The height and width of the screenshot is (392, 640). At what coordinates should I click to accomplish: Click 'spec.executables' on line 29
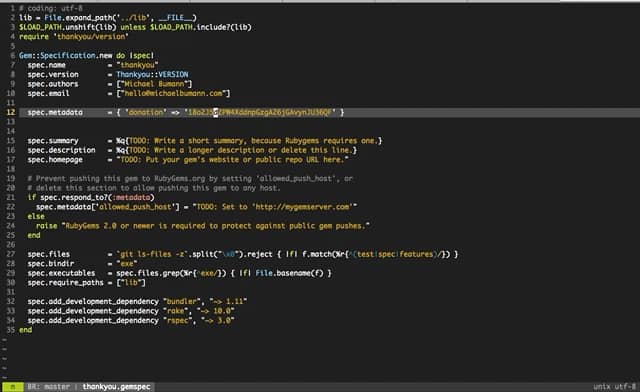click(x=61, y=273)
